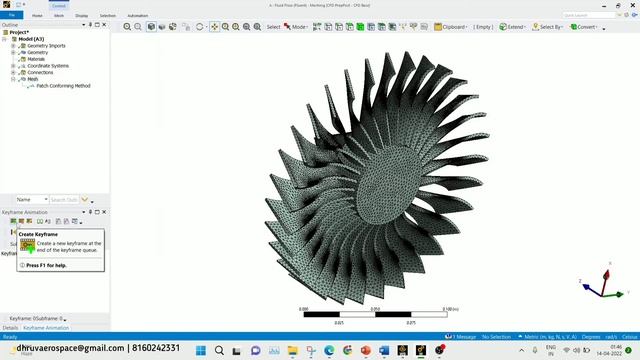Click the second magnifier icon in toolbar

(x=138, y=27)
